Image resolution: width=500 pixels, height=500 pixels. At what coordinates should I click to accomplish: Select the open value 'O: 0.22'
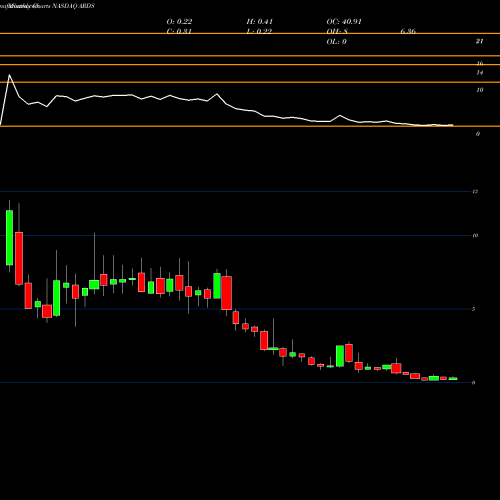(x=179, y=22)
